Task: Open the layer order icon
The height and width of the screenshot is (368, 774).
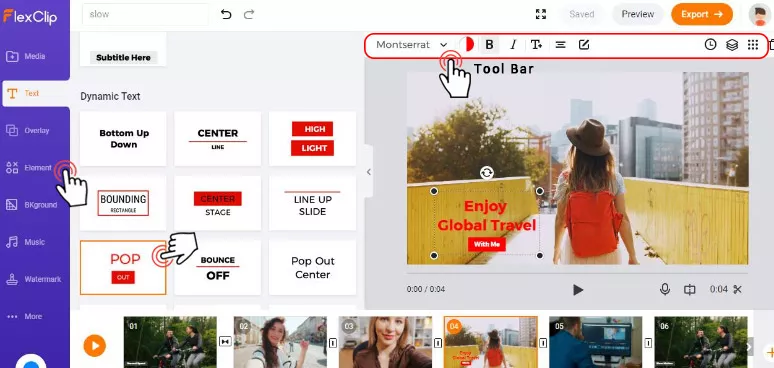Action: pos(732,45)
